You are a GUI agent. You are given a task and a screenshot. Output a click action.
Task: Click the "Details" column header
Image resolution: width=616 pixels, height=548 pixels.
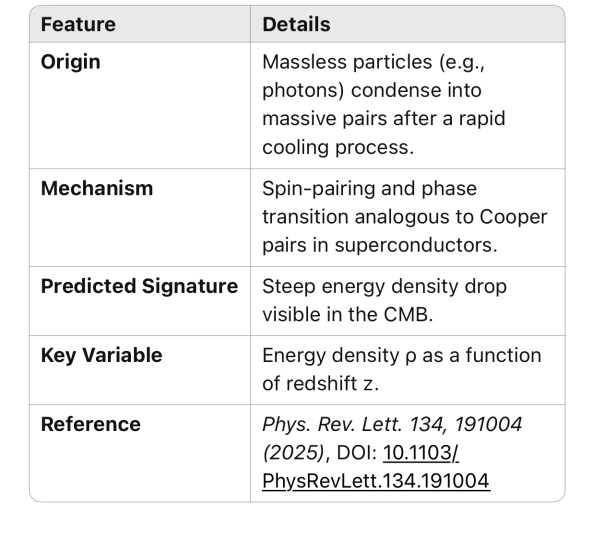click(x=296, y=24)
